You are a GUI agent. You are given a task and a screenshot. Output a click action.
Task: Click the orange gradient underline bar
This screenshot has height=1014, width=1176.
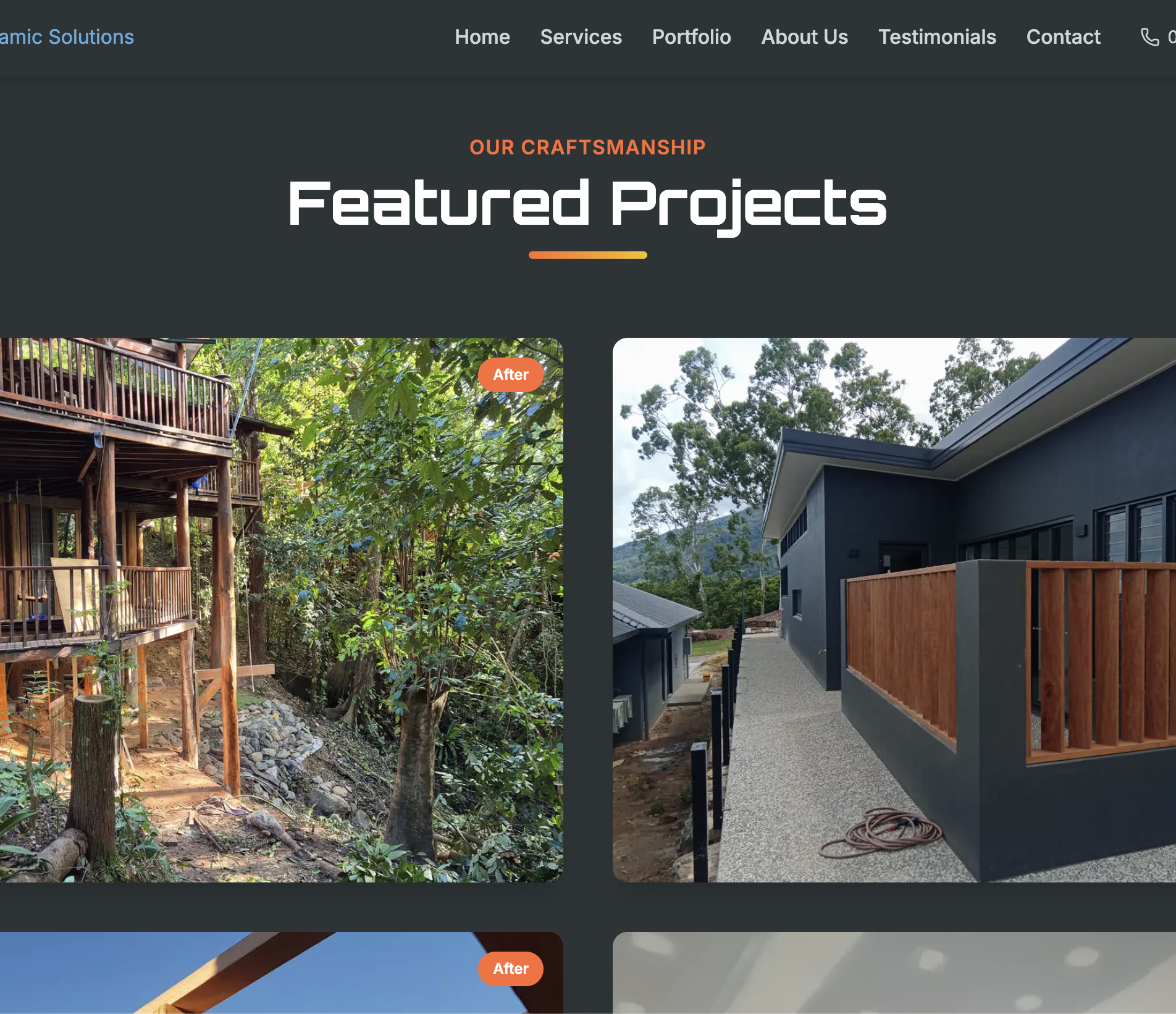587,255
